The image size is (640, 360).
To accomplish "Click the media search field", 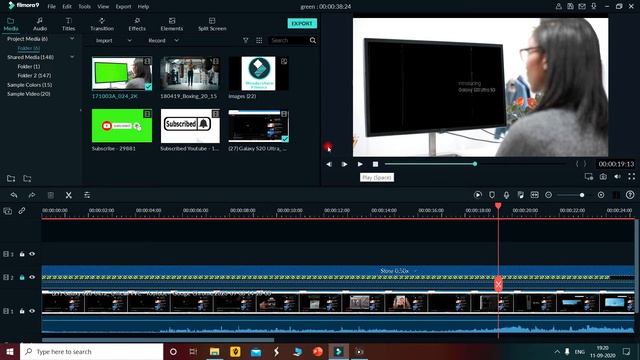I will coord(288,40).
